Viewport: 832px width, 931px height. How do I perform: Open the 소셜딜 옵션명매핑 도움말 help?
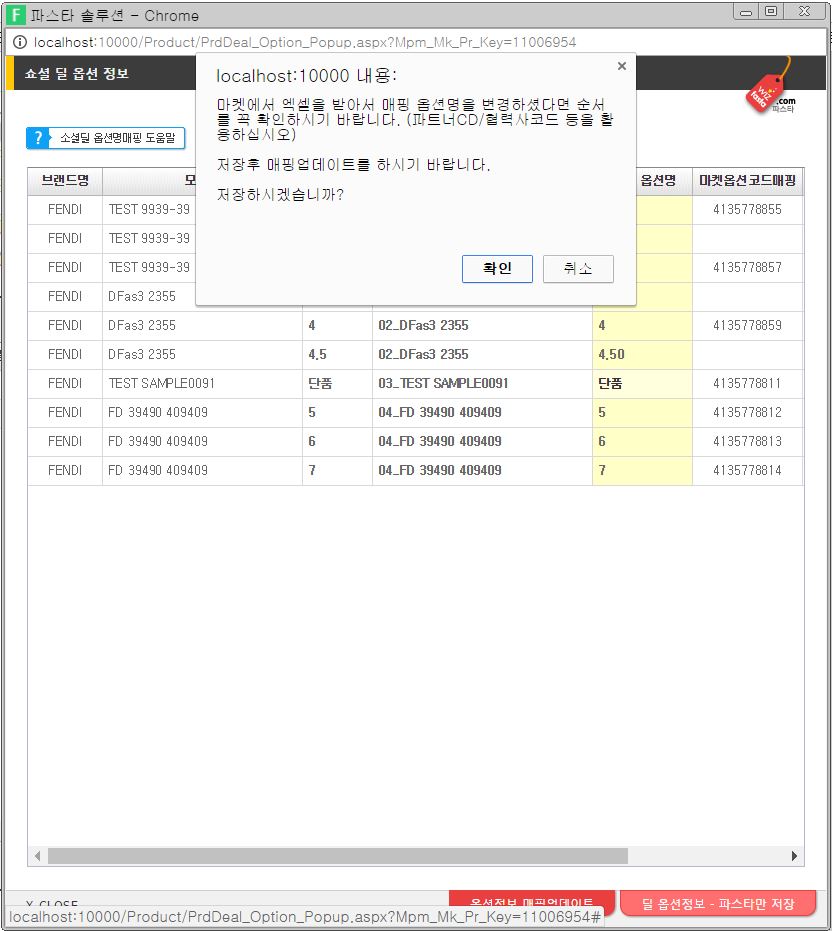pos(106,138)
